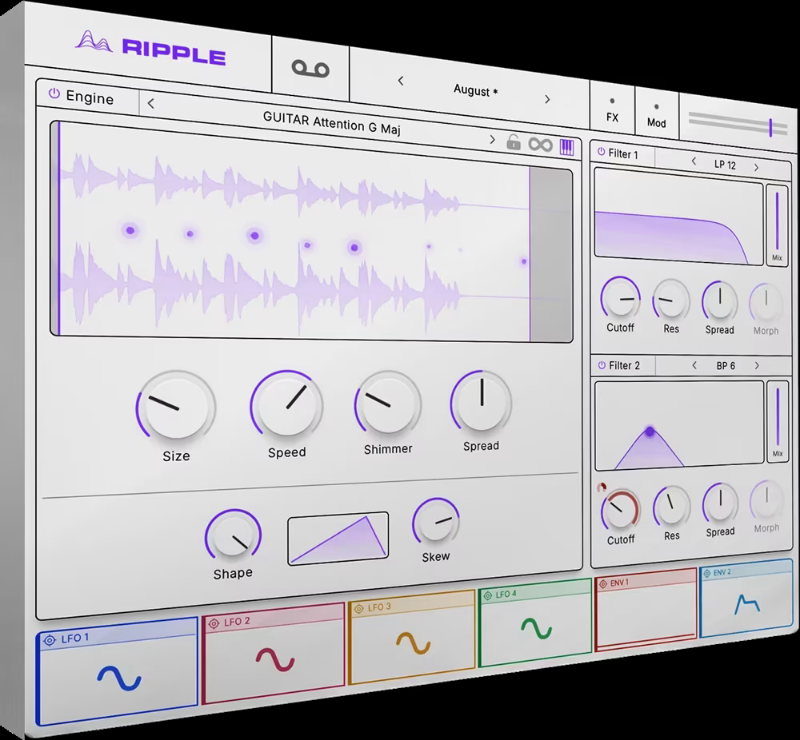Click the grain envelope shape display

(338, 538)
